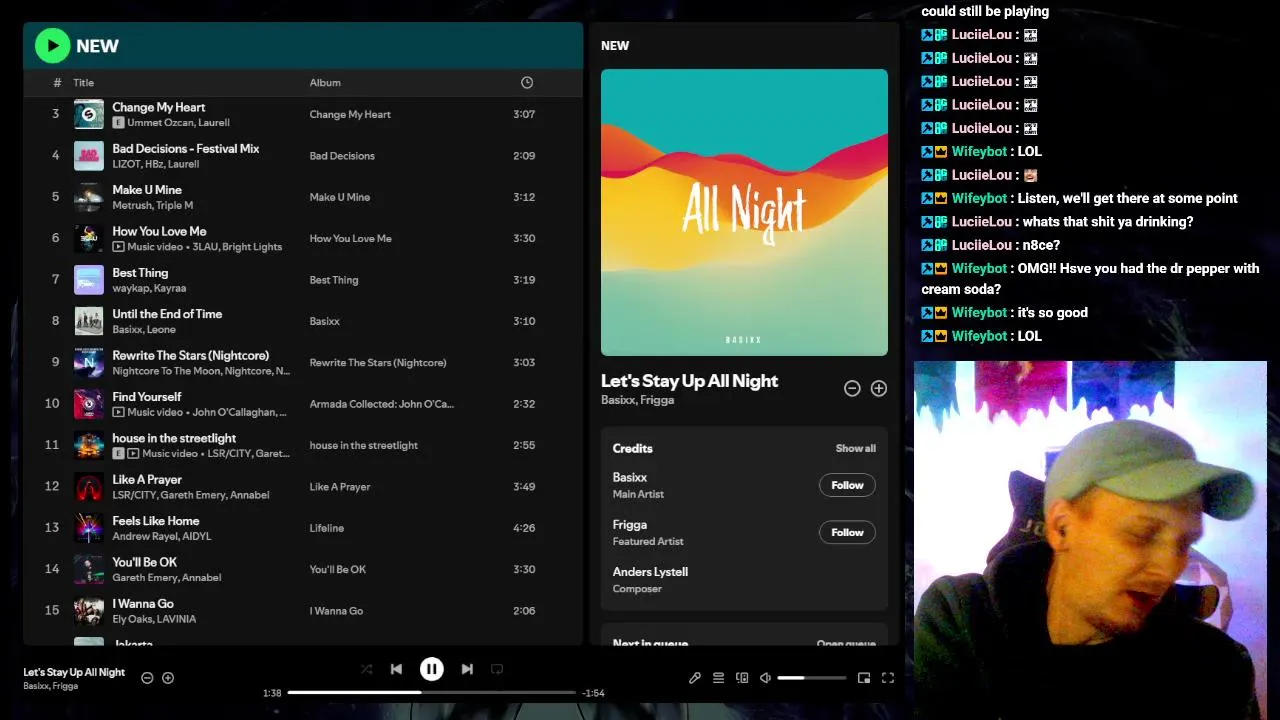Adjust the volume slider
This screenshot has width=1280, height=720.
click(x=812, y=678)
